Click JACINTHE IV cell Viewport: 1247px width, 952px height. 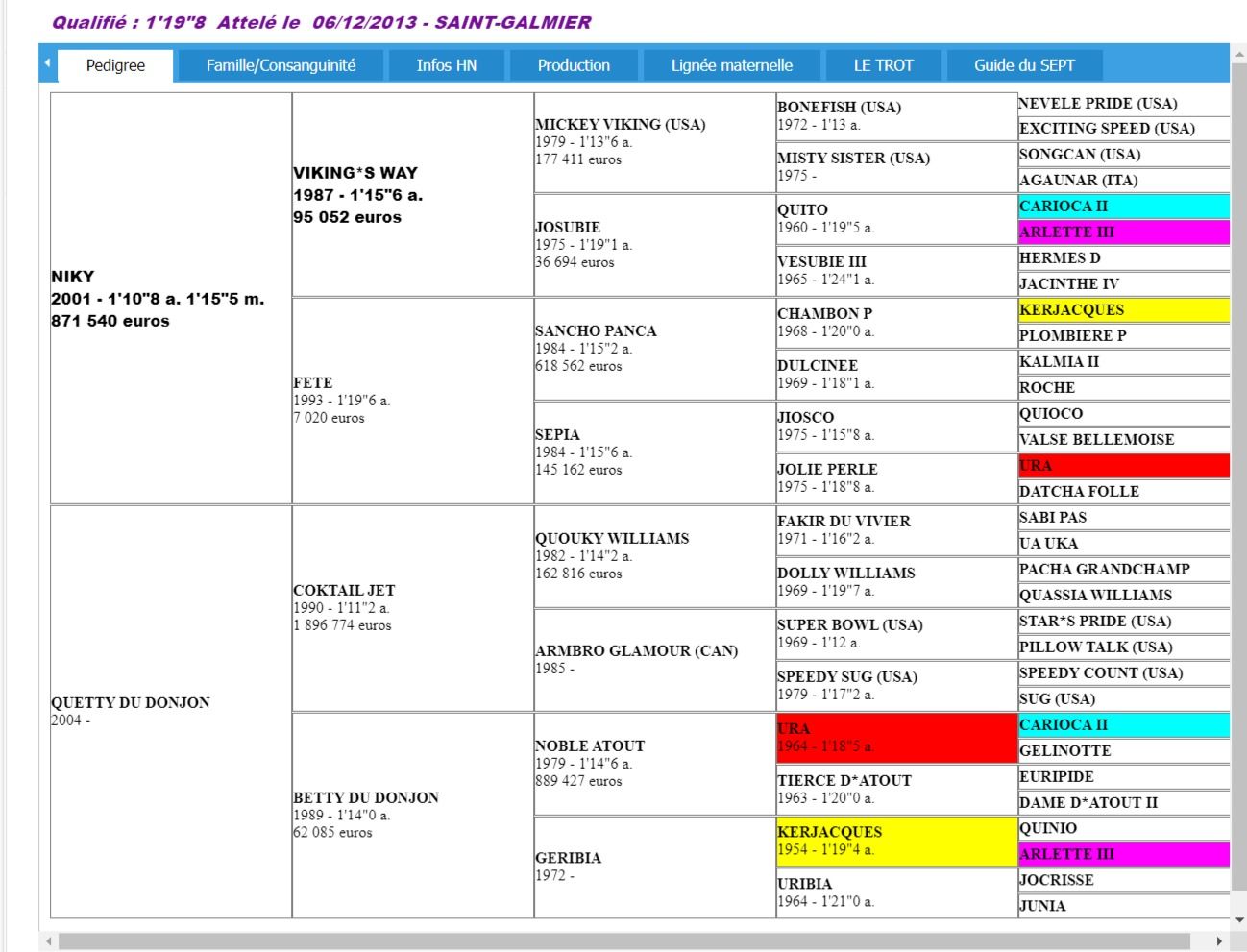coord(1124,284)
